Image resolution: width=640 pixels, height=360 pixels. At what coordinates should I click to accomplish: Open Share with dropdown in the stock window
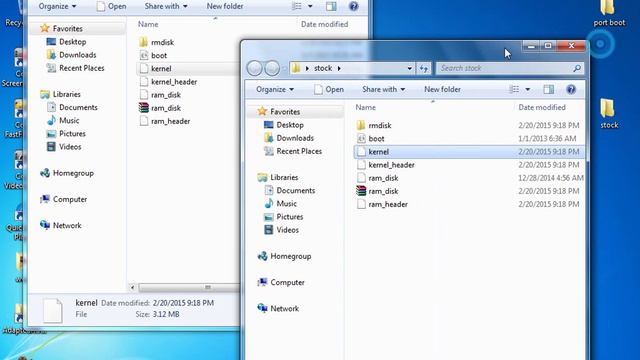coord(383,89)
